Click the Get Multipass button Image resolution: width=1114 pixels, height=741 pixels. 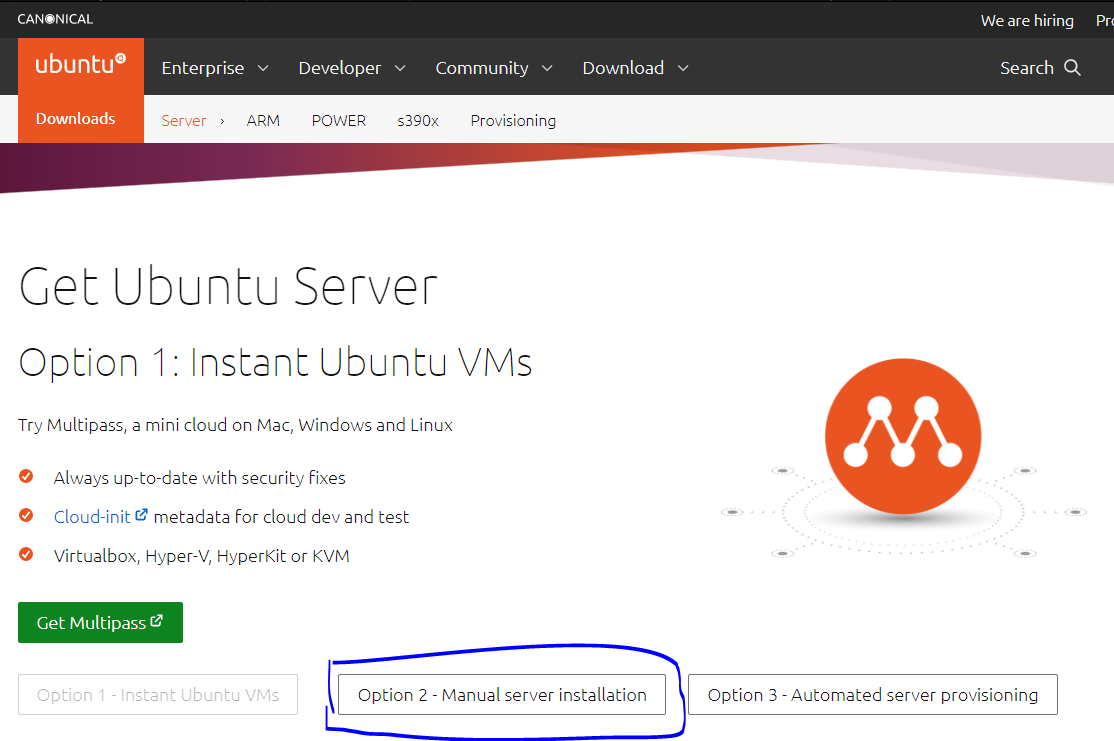point(100,622)
